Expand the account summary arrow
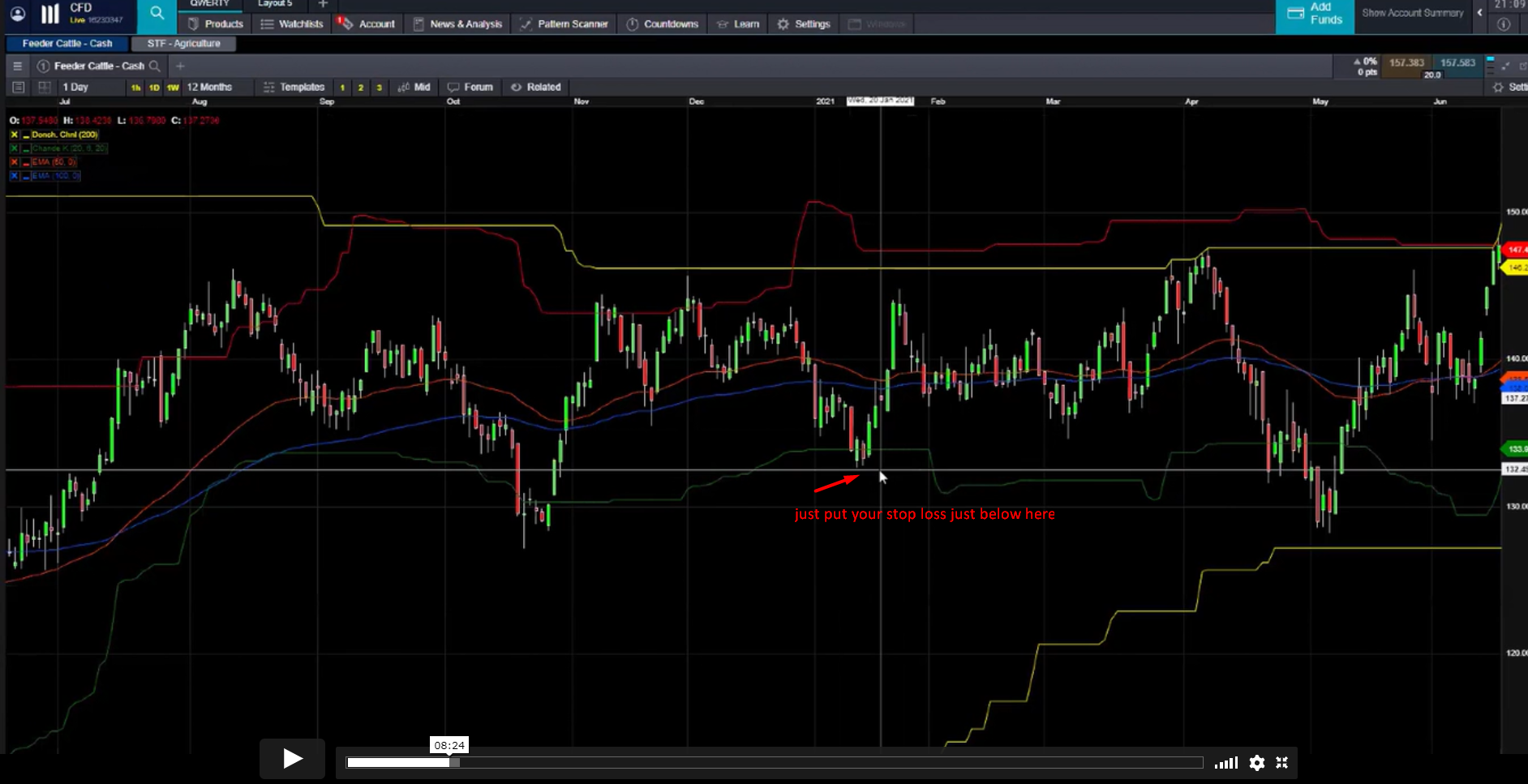The width and height of the screenshot is (1528, 784). [x=1479, y=13]
